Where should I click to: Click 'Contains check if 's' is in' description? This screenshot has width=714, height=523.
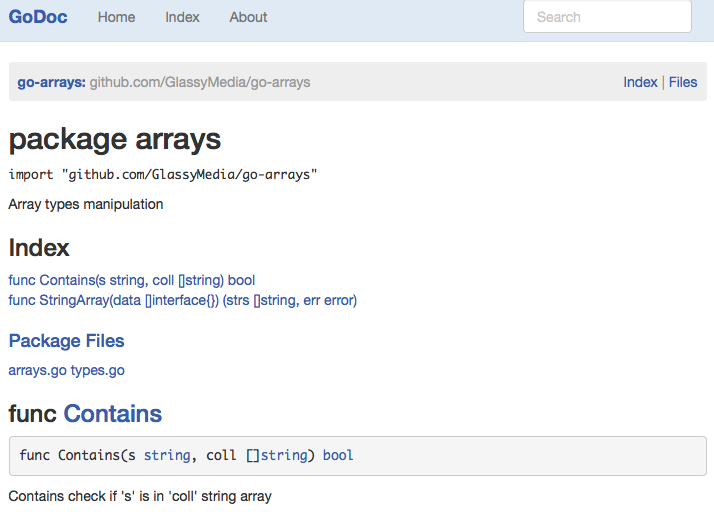click(x=140, y=496)
